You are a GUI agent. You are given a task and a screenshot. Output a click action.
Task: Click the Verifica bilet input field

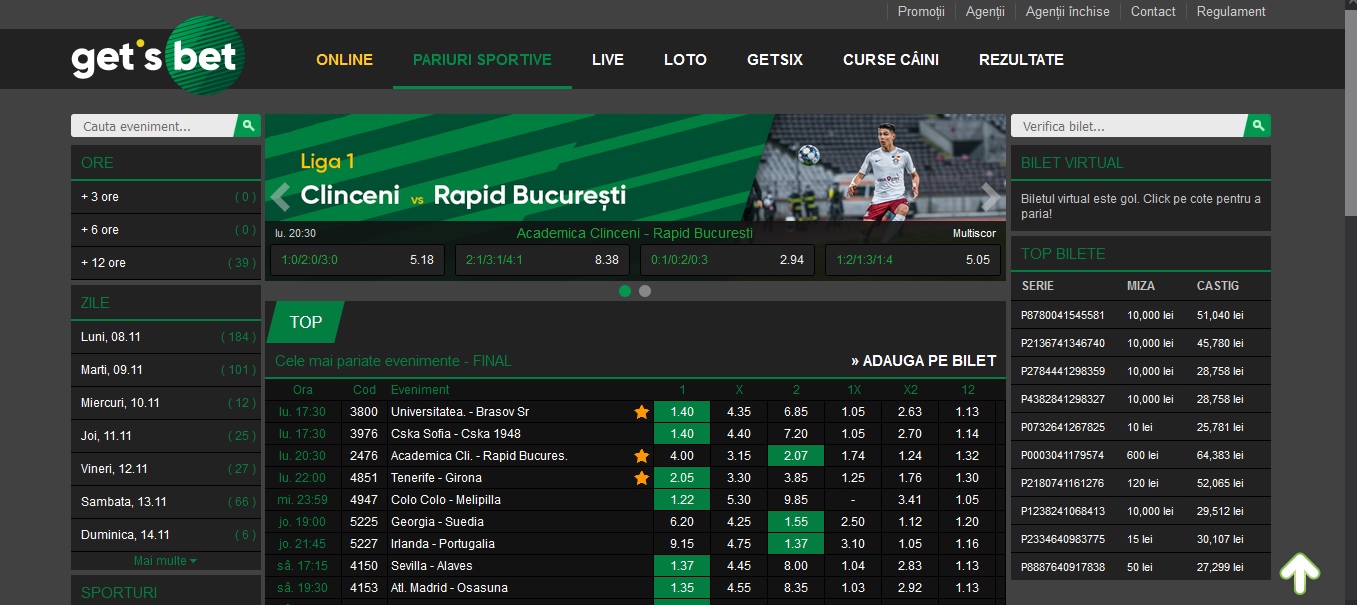click(x=1128, y=126)
